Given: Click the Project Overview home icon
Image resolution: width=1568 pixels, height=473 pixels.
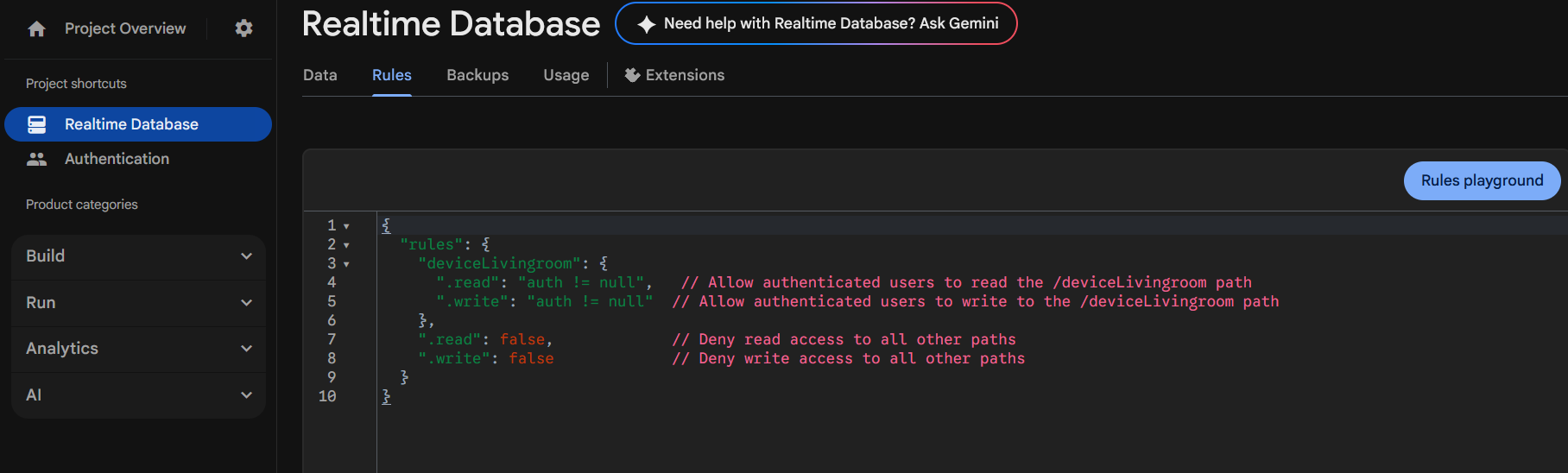Looking at the screenshot, I should (x=36, y=29).
